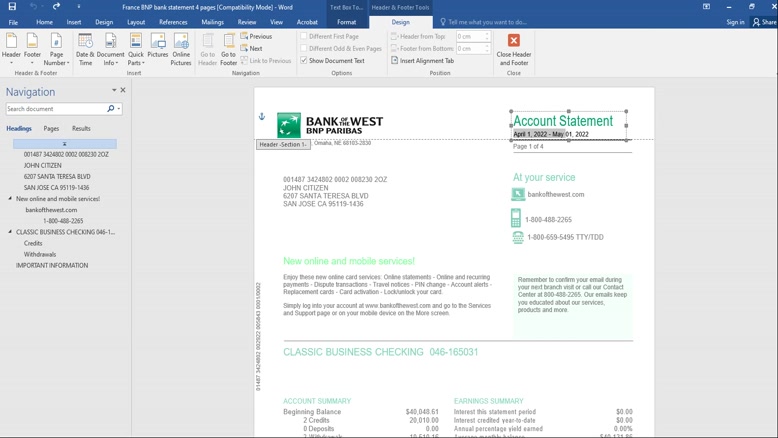Expand the Page Number dropdown
Screen dimensions: 778x438
point(56,50)
